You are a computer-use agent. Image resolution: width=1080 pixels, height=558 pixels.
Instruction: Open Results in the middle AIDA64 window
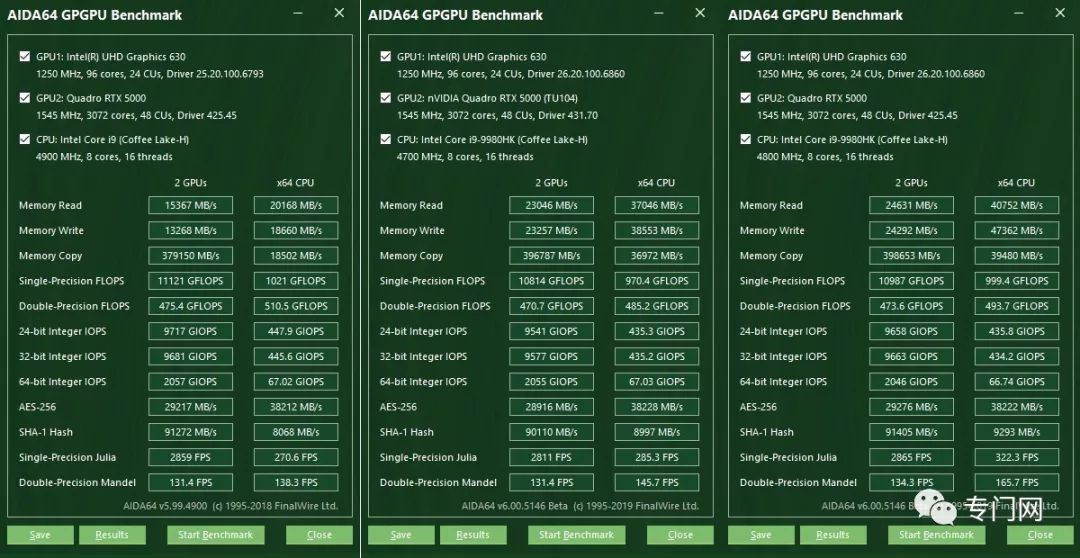[x=473, y=535]
